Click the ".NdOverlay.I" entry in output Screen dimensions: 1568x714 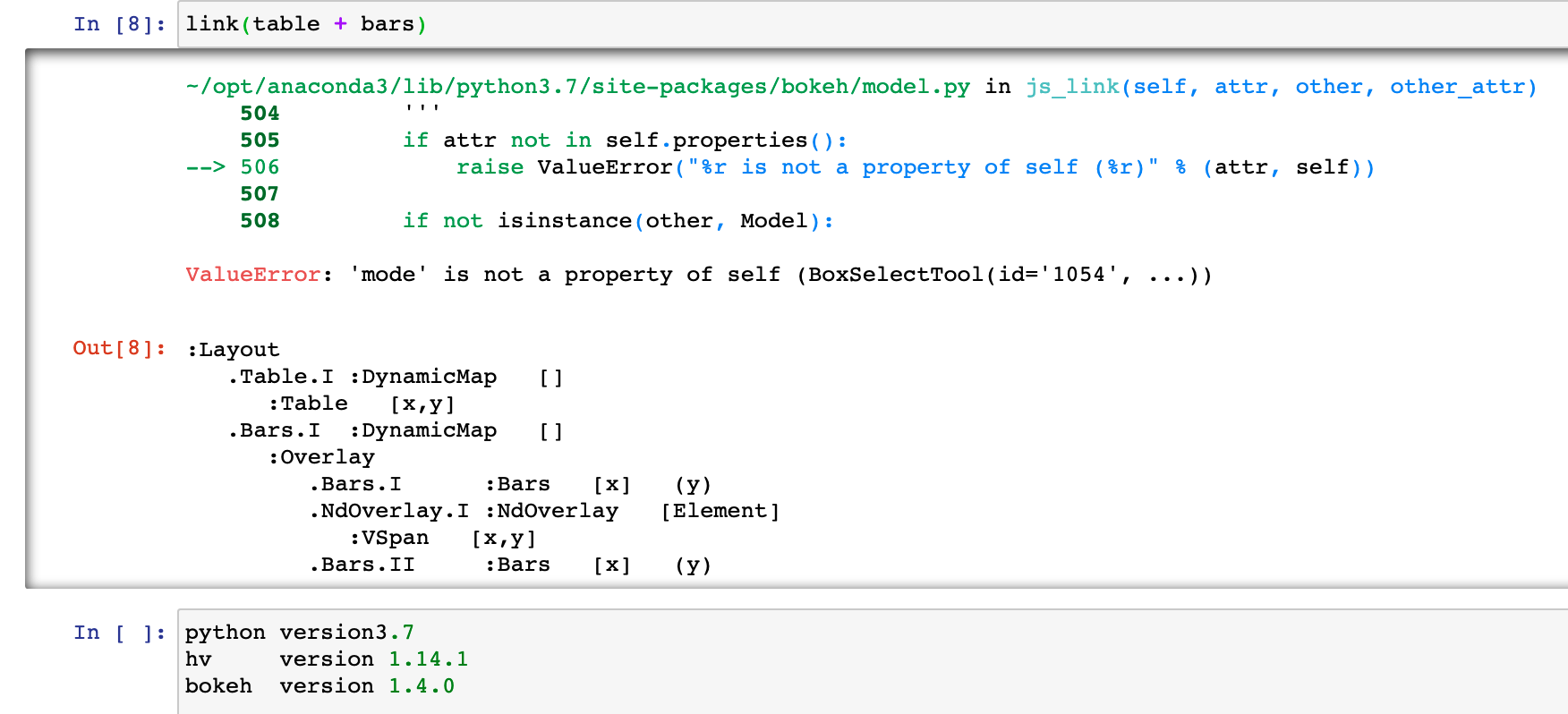(388, 511)
